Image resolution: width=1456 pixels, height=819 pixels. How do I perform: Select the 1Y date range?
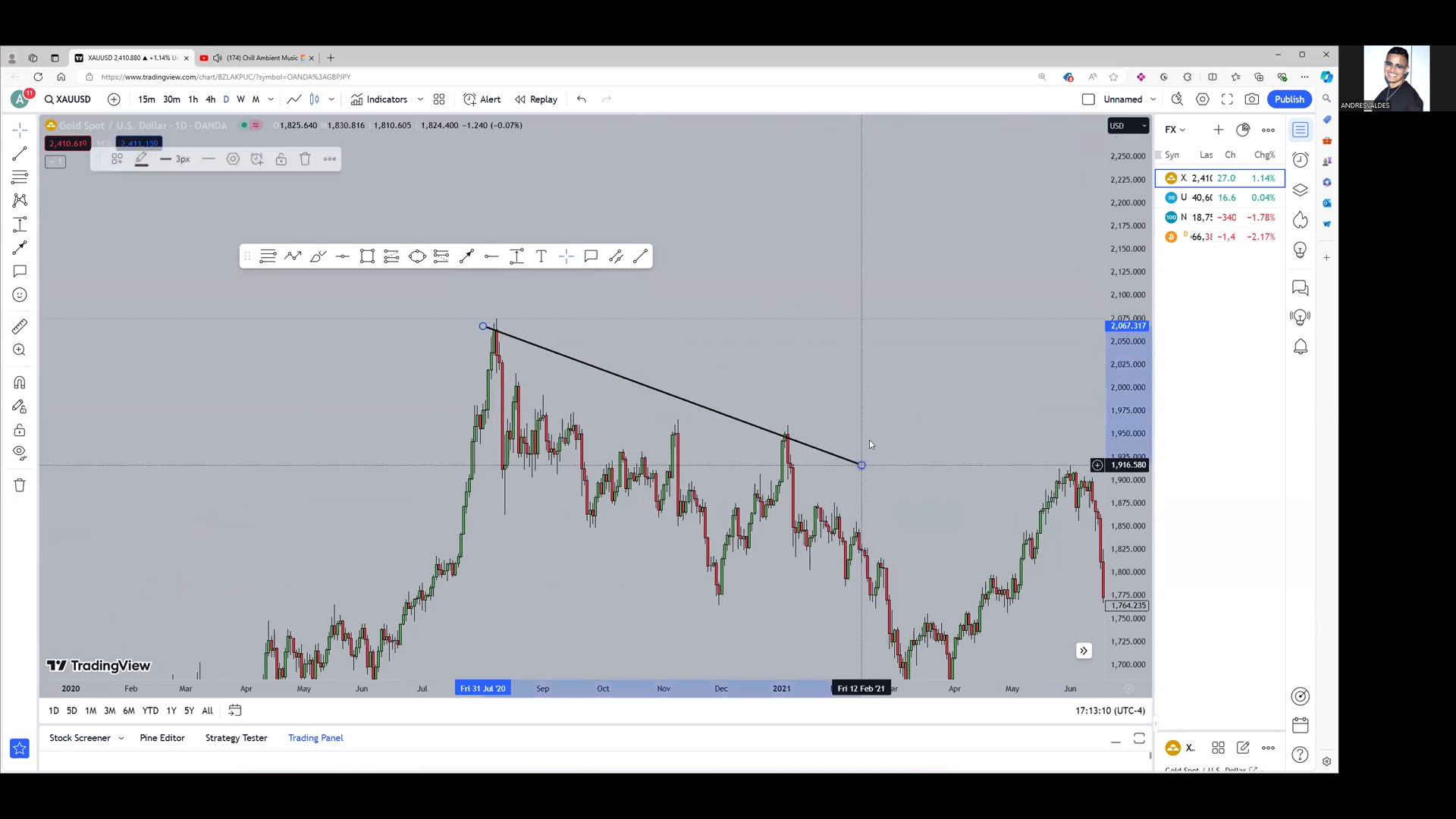pos(171,711)
